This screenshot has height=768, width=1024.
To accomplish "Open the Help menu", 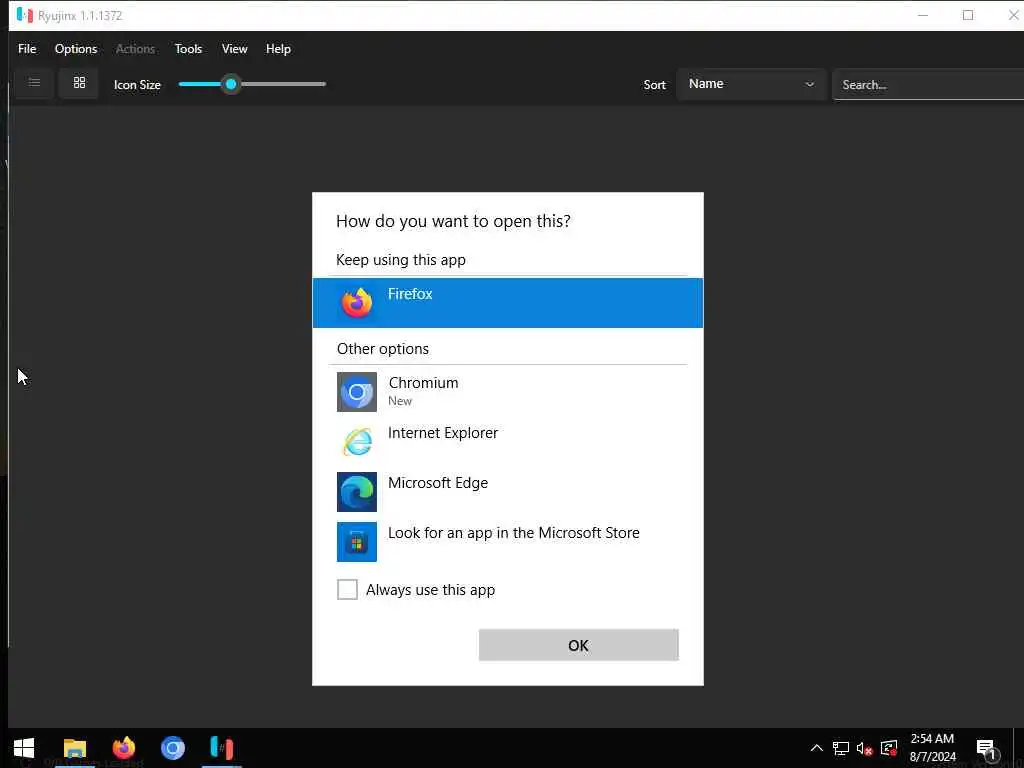I will tap(278, 49).
